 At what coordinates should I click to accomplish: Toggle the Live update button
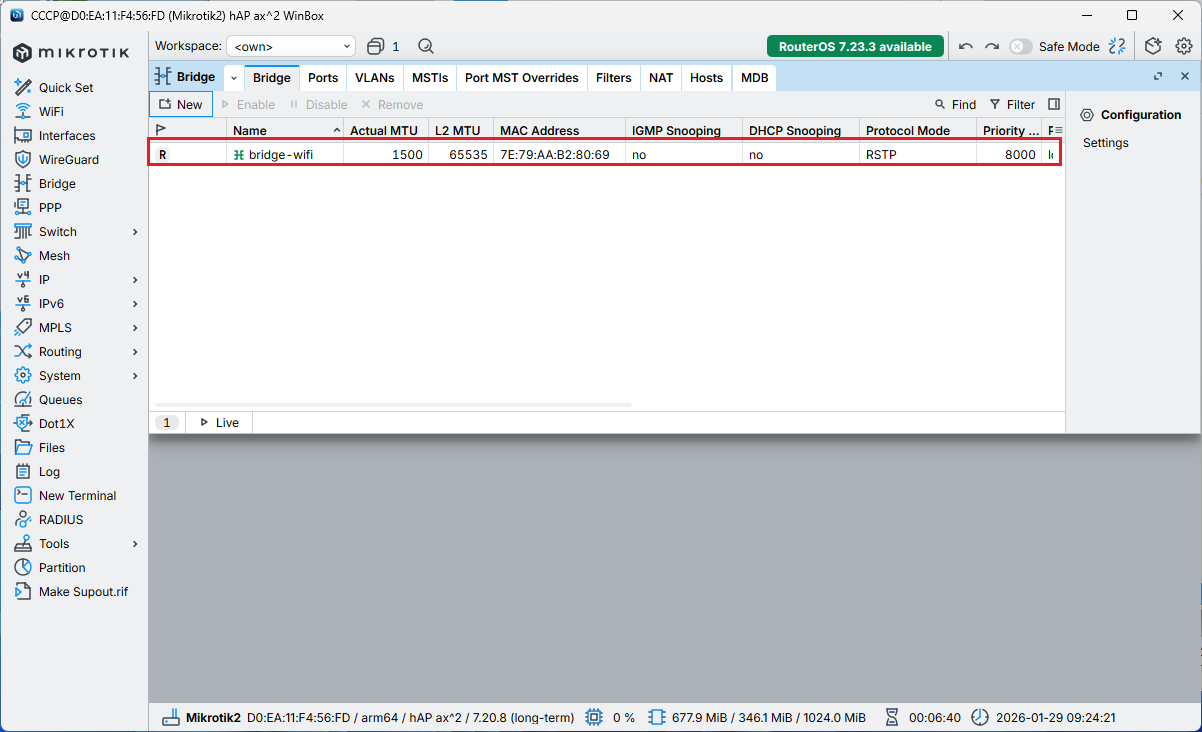tap(219, 422)
